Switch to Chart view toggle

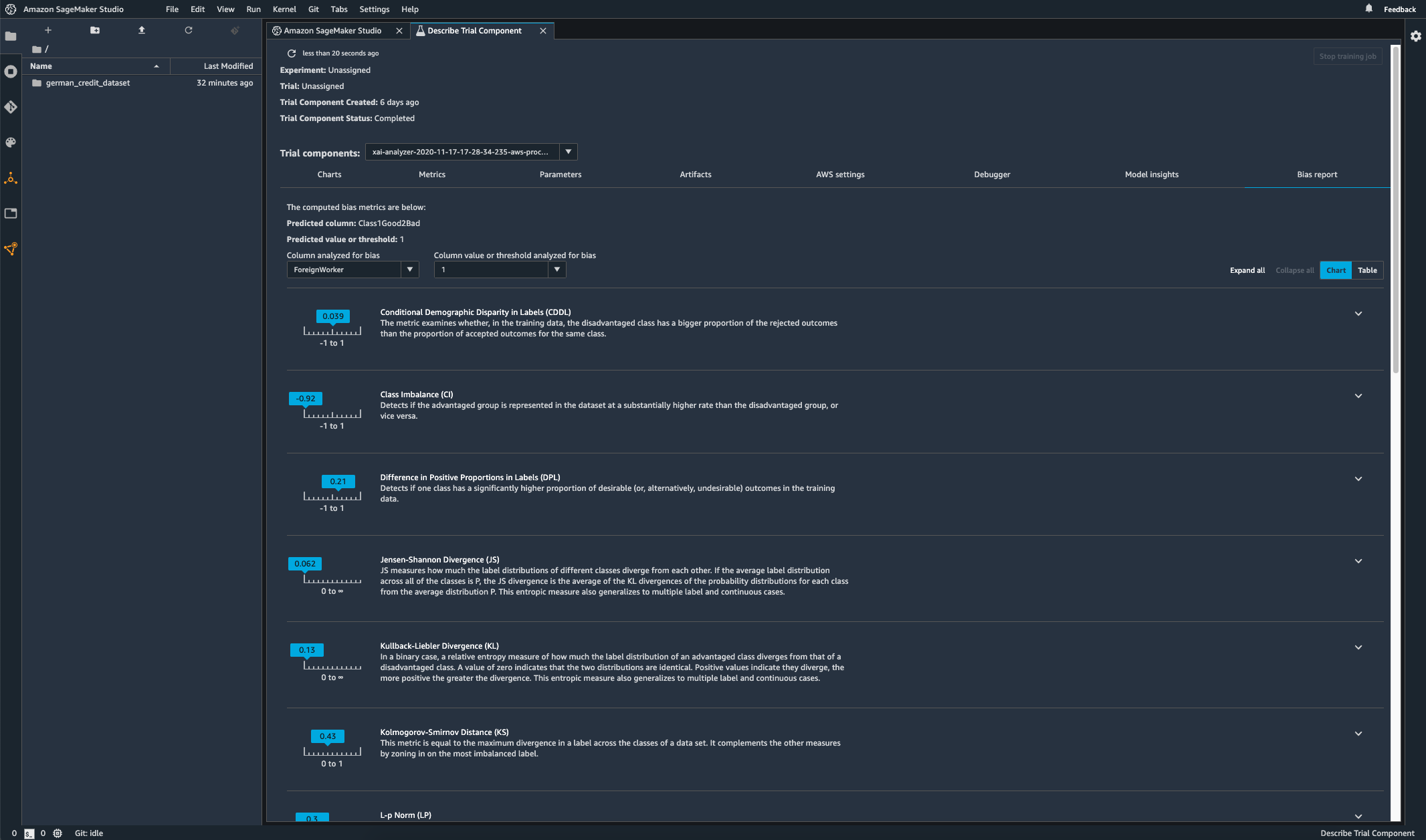[1336, 270]
